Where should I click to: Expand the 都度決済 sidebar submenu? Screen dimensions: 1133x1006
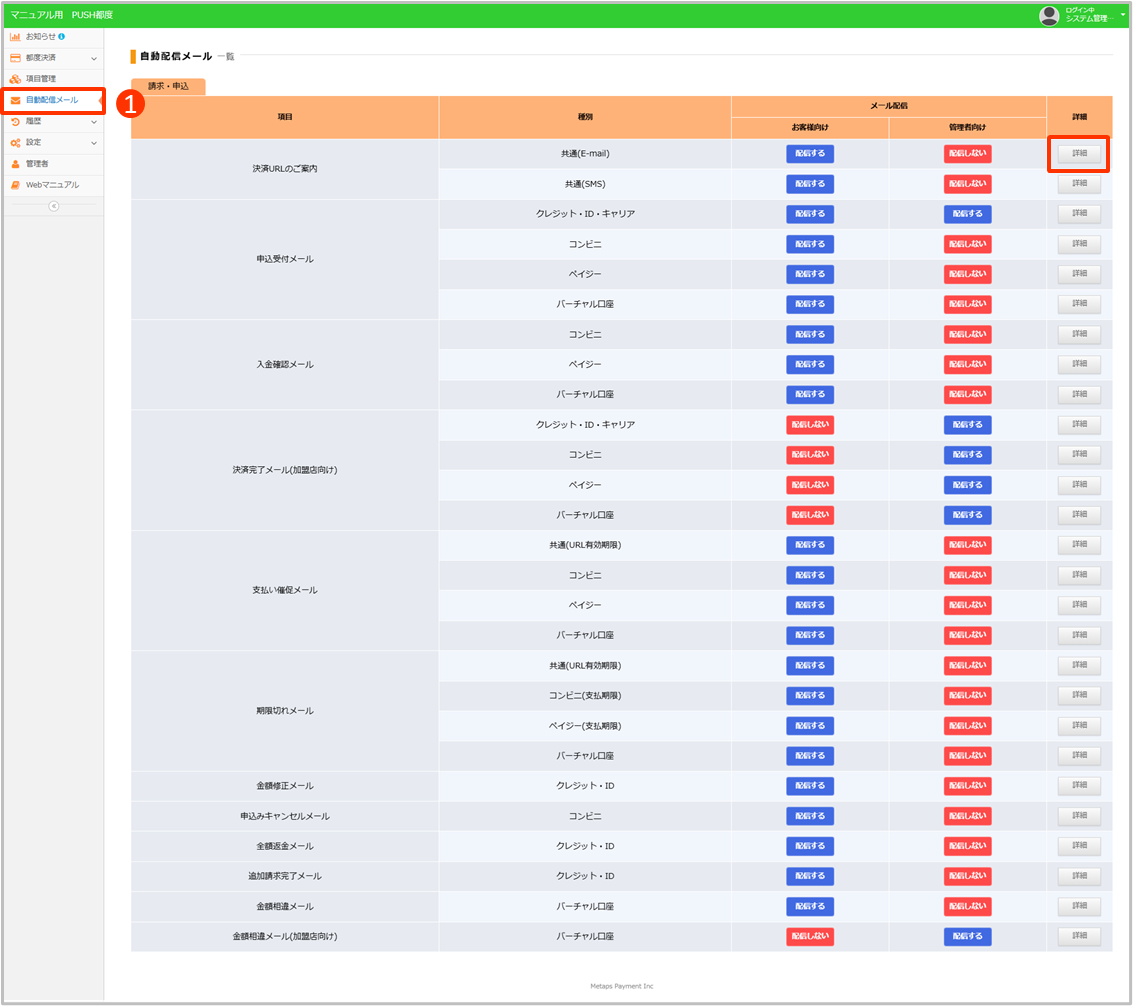click(94, 58)
